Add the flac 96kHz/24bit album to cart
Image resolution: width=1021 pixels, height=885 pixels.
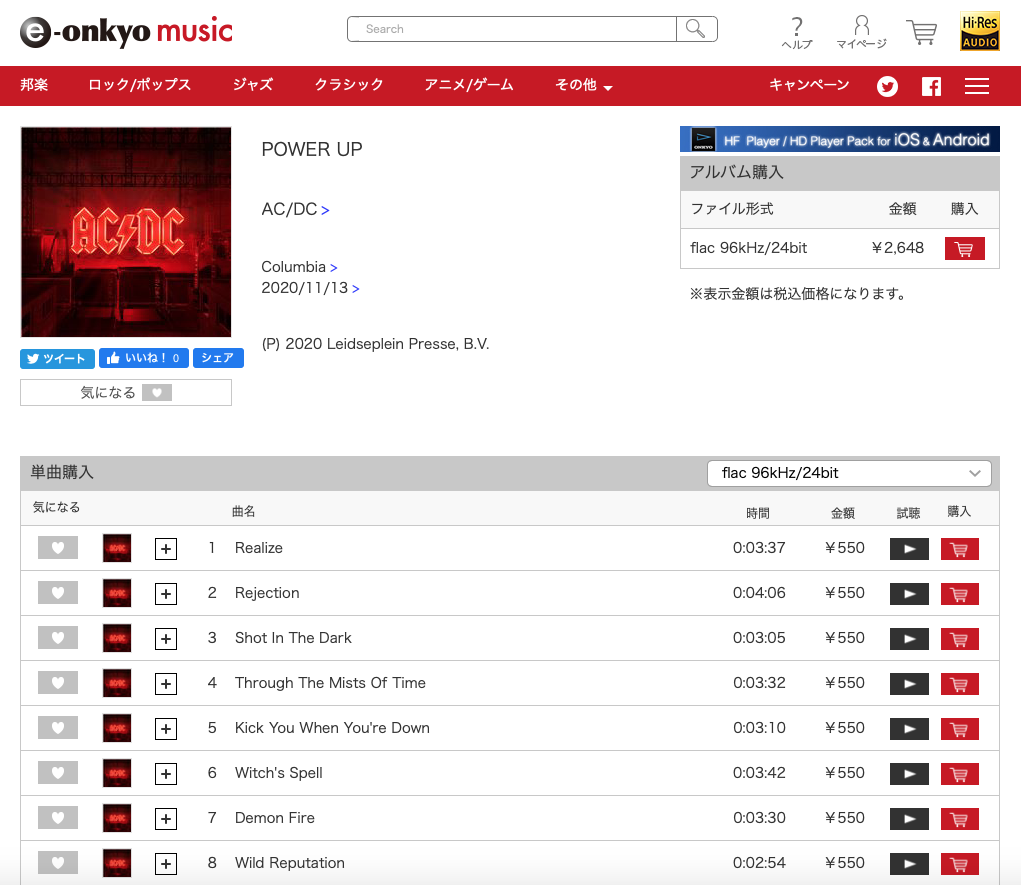[x=964, y=248]
